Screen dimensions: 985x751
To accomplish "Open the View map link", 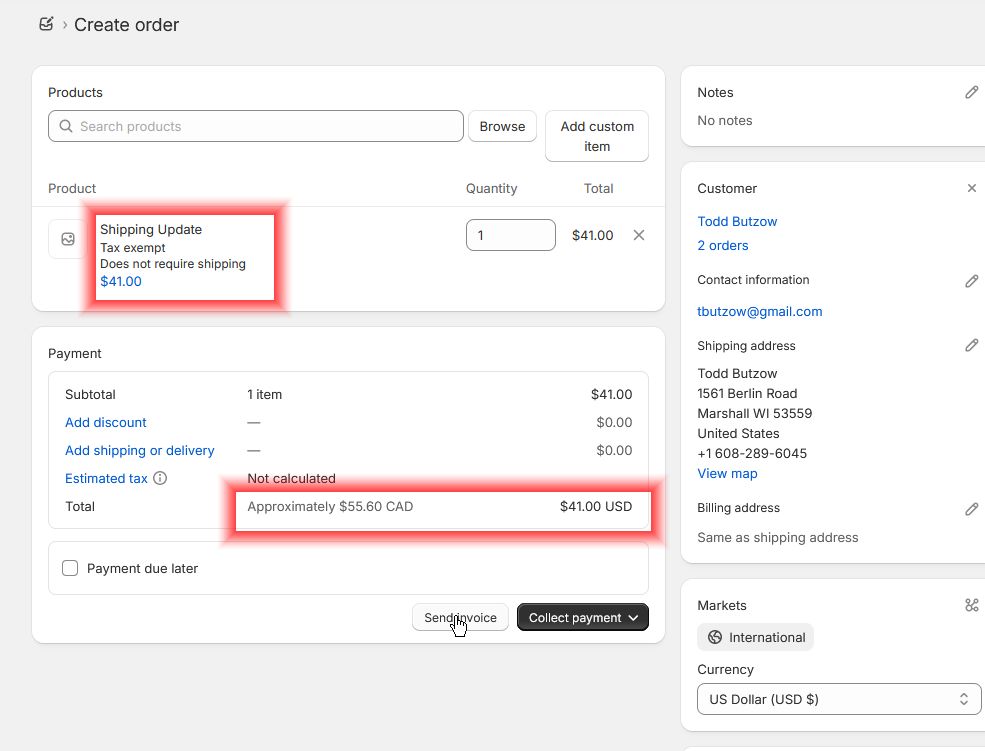I will pyautogui.click(x=727, y=473).
